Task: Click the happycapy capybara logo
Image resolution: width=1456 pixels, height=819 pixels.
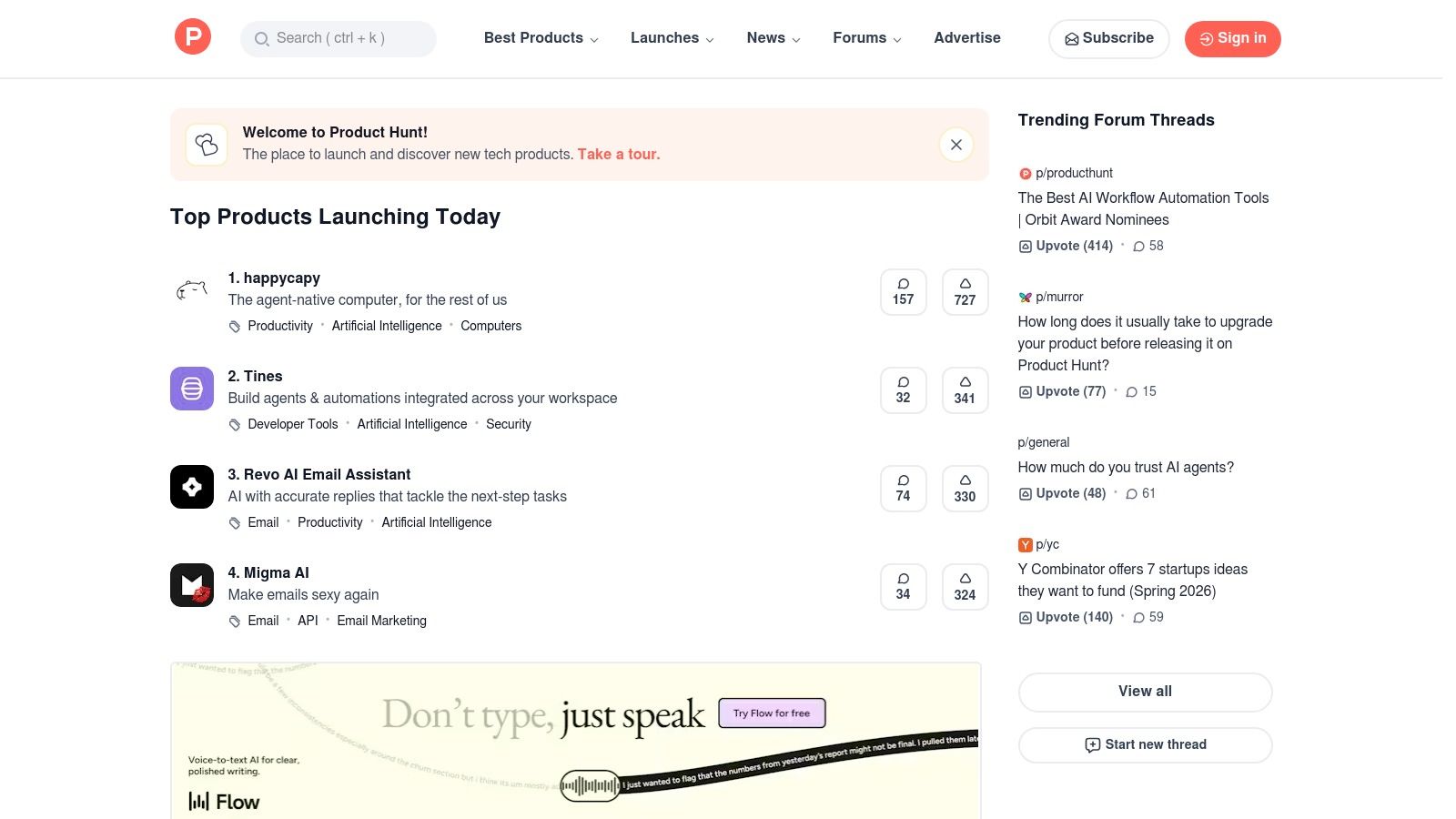Action: click(x=191, y=290)
